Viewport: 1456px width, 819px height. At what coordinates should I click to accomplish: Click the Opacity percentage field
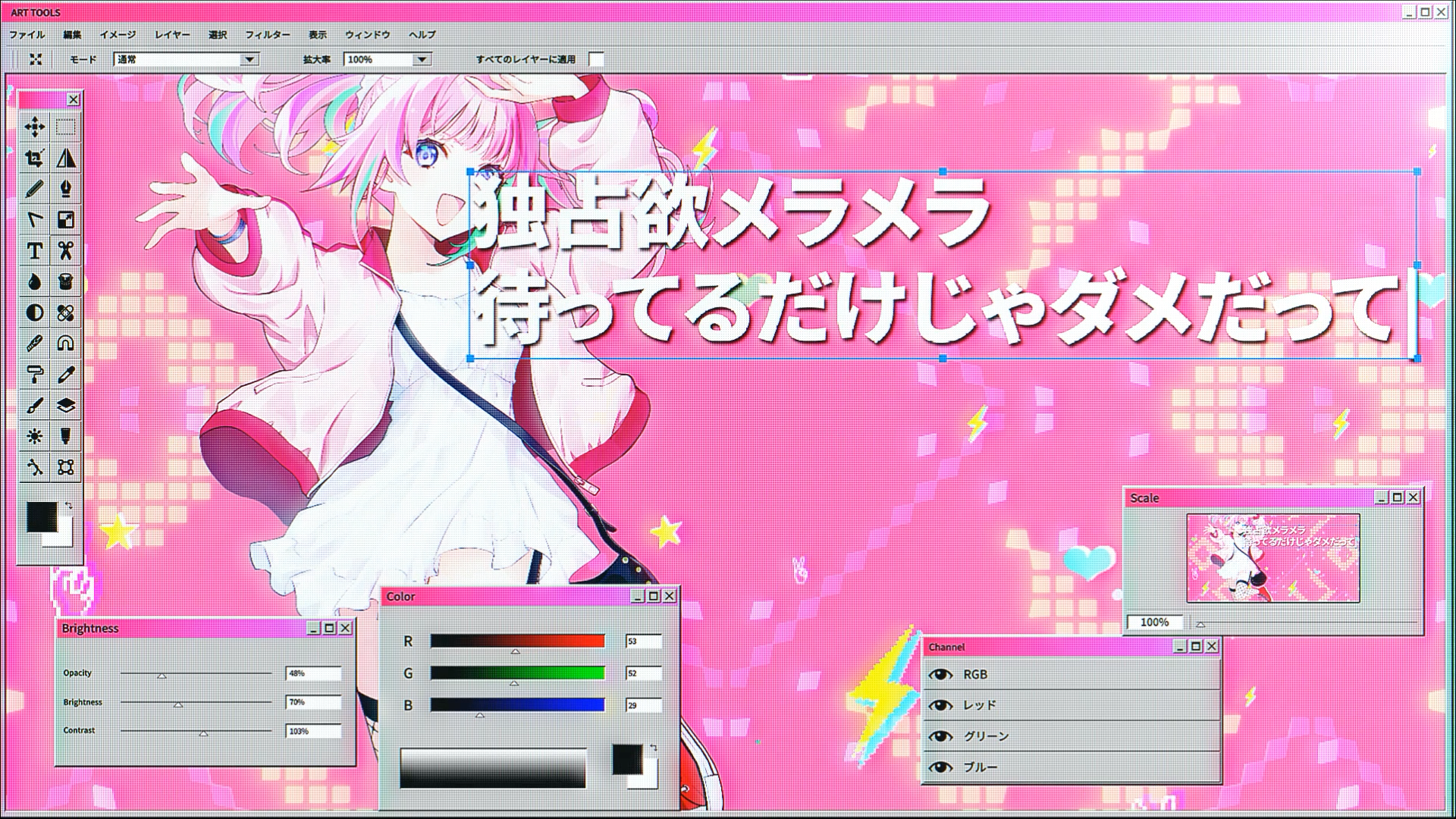point(313,673)
